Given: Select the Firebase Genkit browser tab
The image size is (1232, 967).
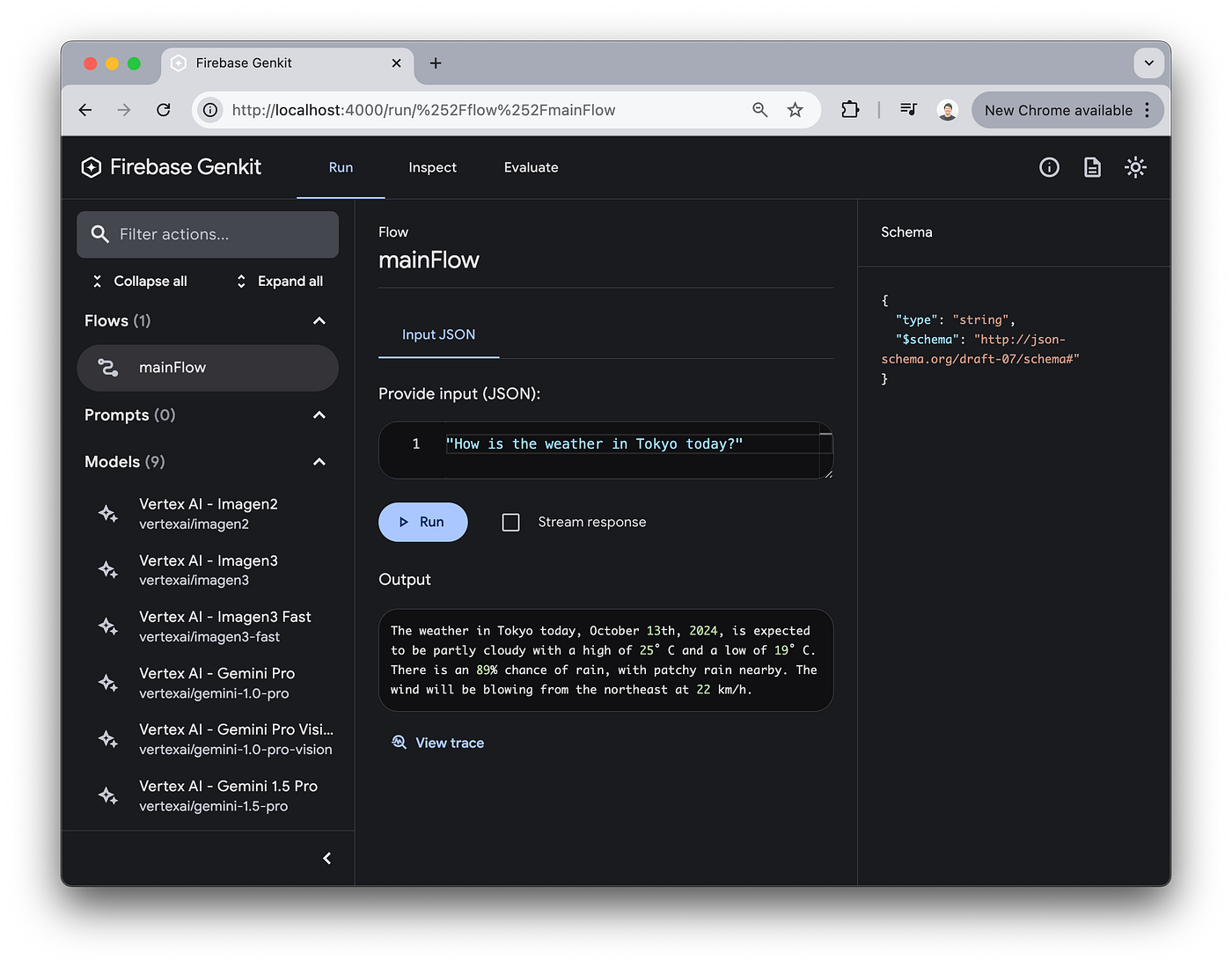Looking at the screenshot, I should (x=287, y=63).
